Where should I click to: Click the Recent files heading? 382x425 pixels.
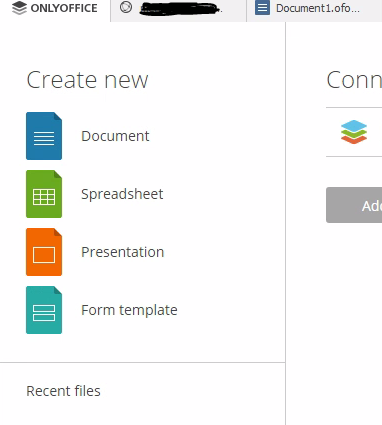pos(63,391)
